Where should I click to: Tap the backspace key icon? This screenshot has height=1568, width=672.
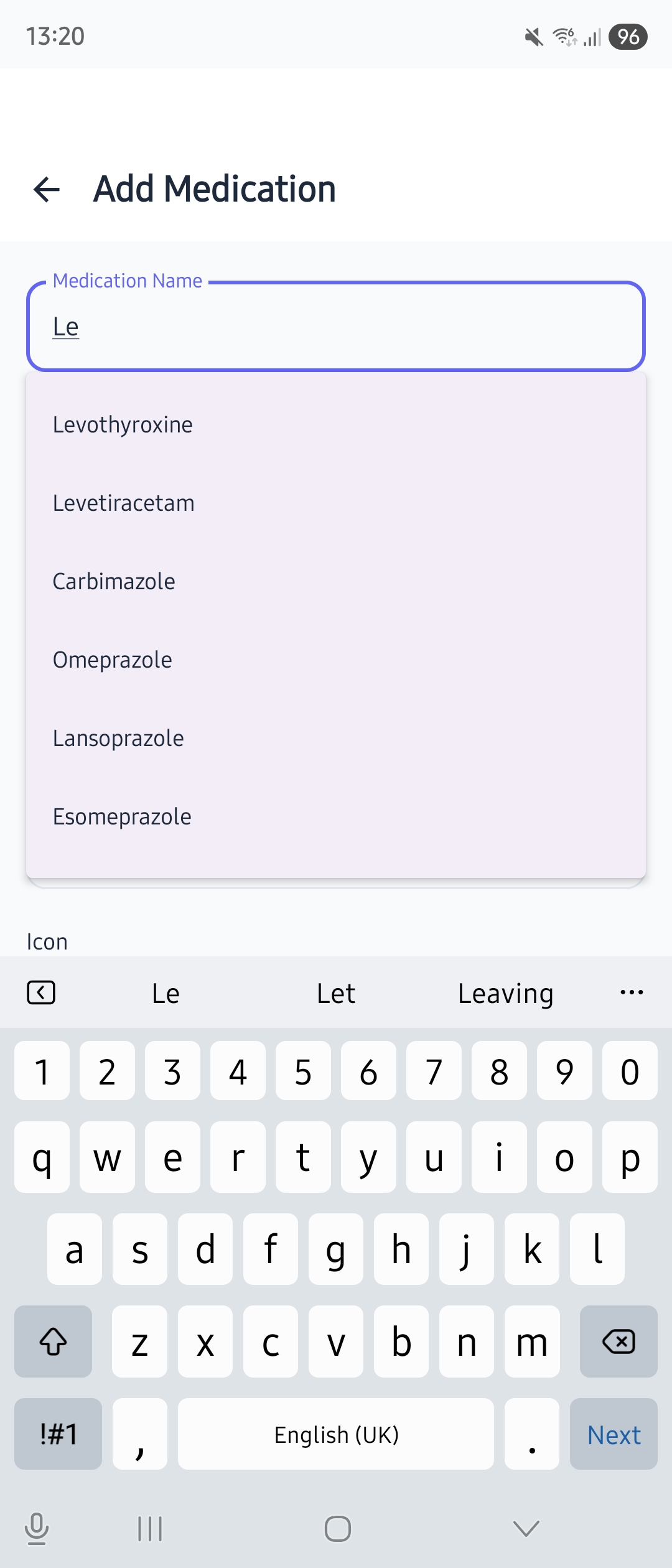pyautogui.click(x=618, y=1342)
